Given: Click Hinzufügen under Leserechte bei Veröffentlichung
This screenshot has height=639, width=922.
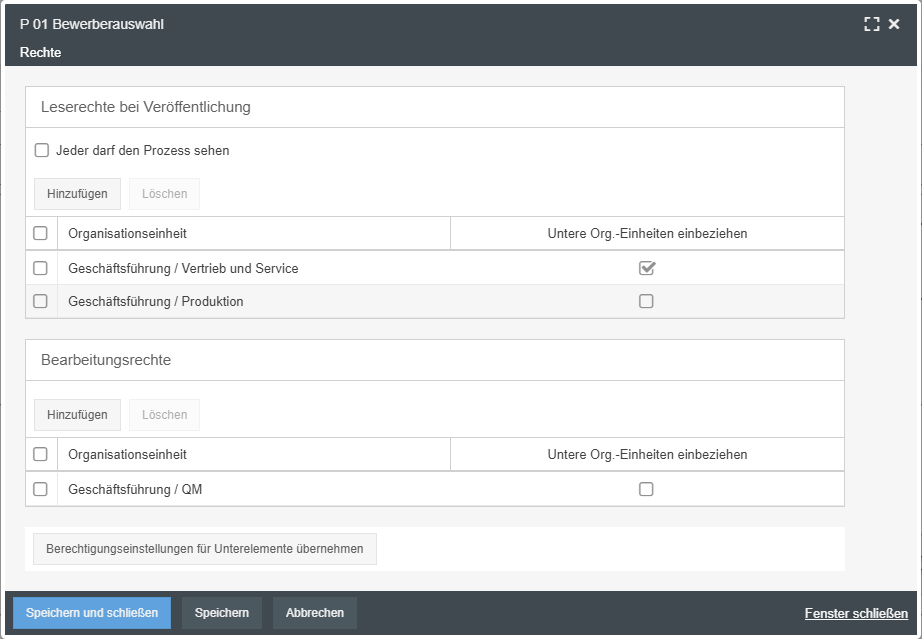Looking at the screenshot, I should point(77,194).
